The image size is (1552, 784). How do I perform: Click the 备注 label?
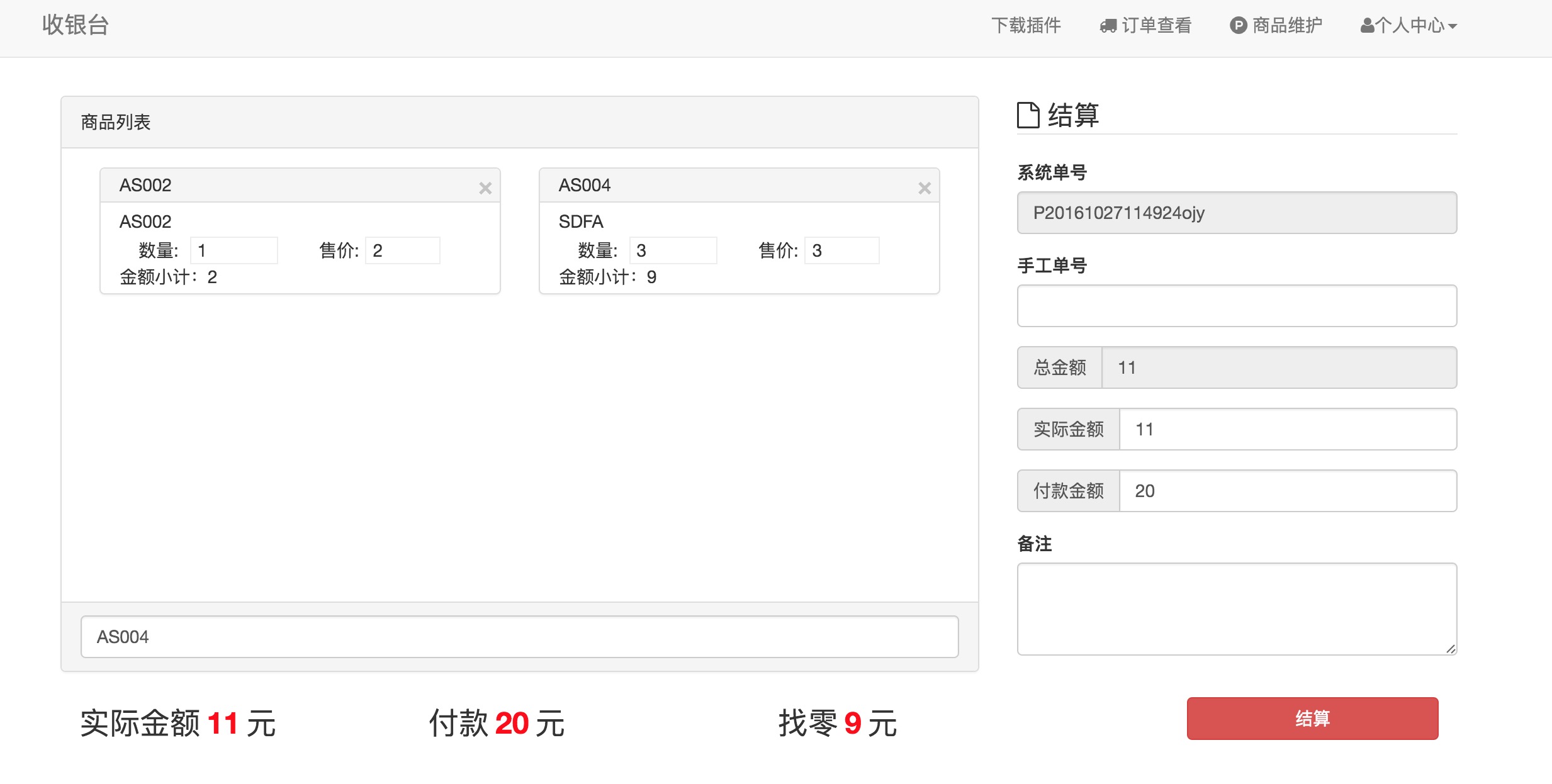point(1035,544)
